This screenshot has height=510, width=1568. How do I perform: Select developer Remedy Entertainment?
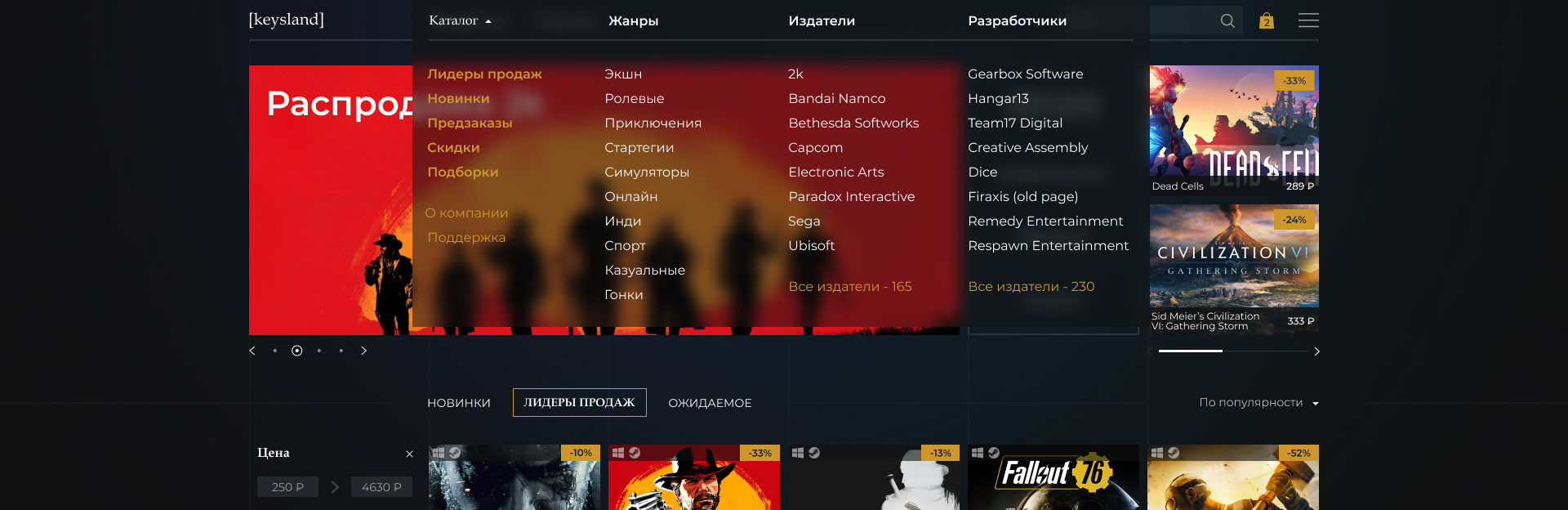tap(1045, 221)
